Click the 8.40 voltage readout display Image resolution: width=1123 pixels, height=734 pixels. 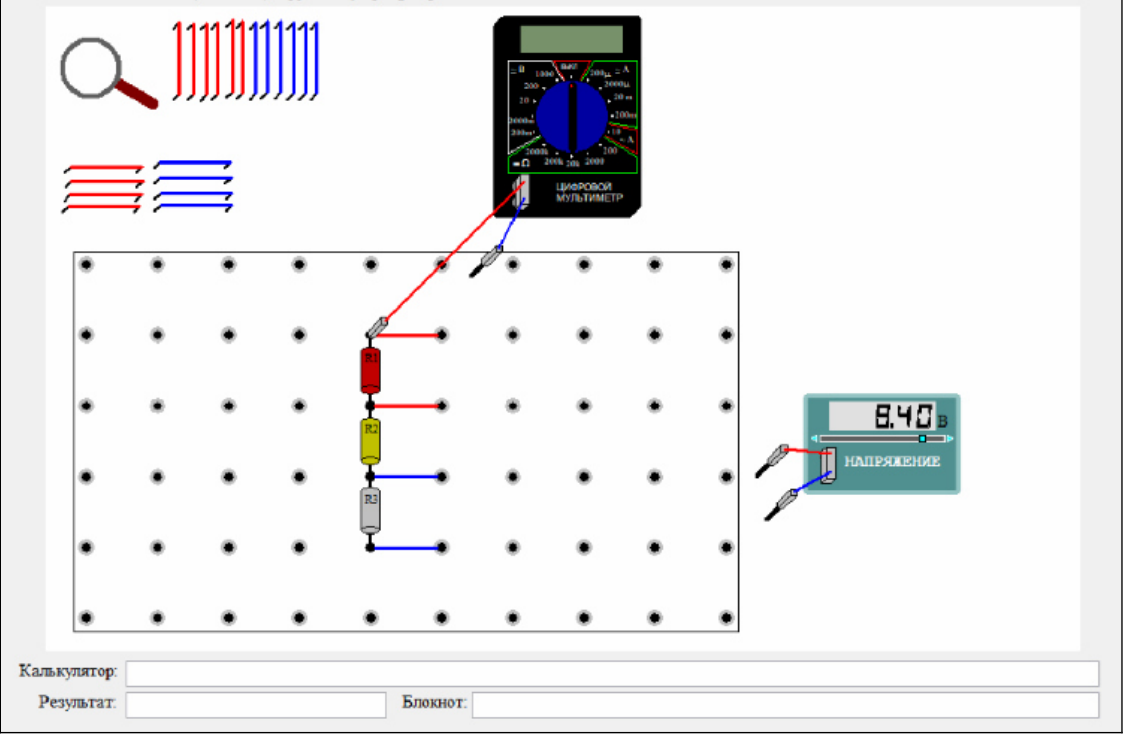[882, 416]
